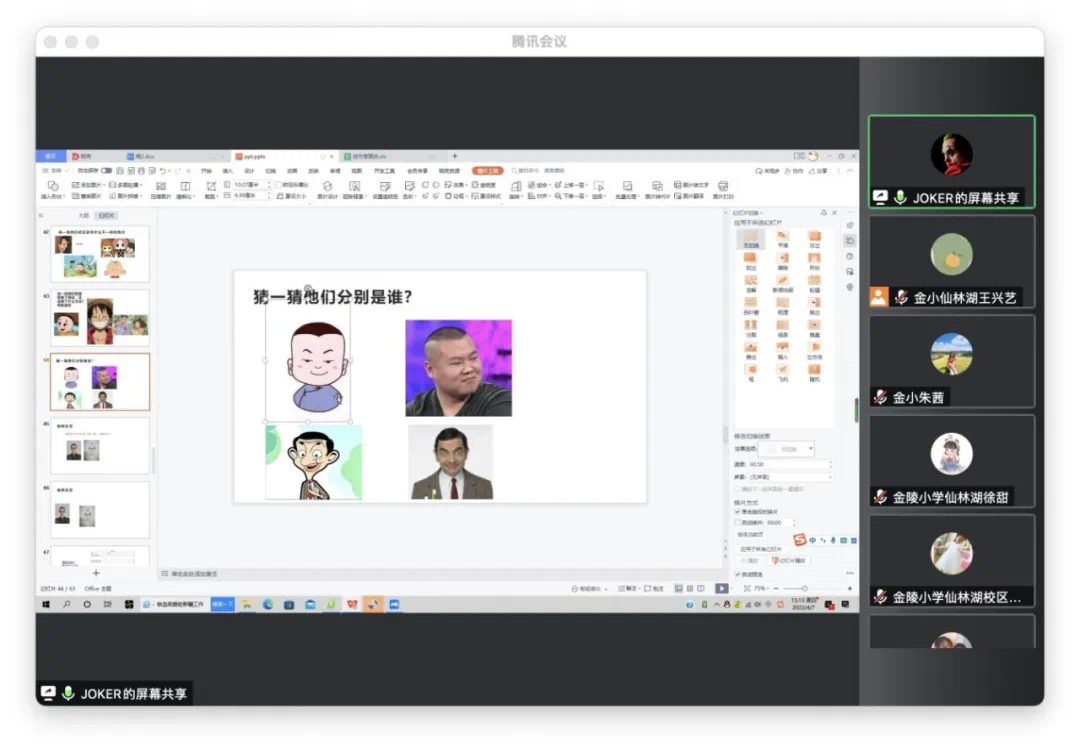Select slide 43 thumbnail with Luffy picture

coord(101,317)
